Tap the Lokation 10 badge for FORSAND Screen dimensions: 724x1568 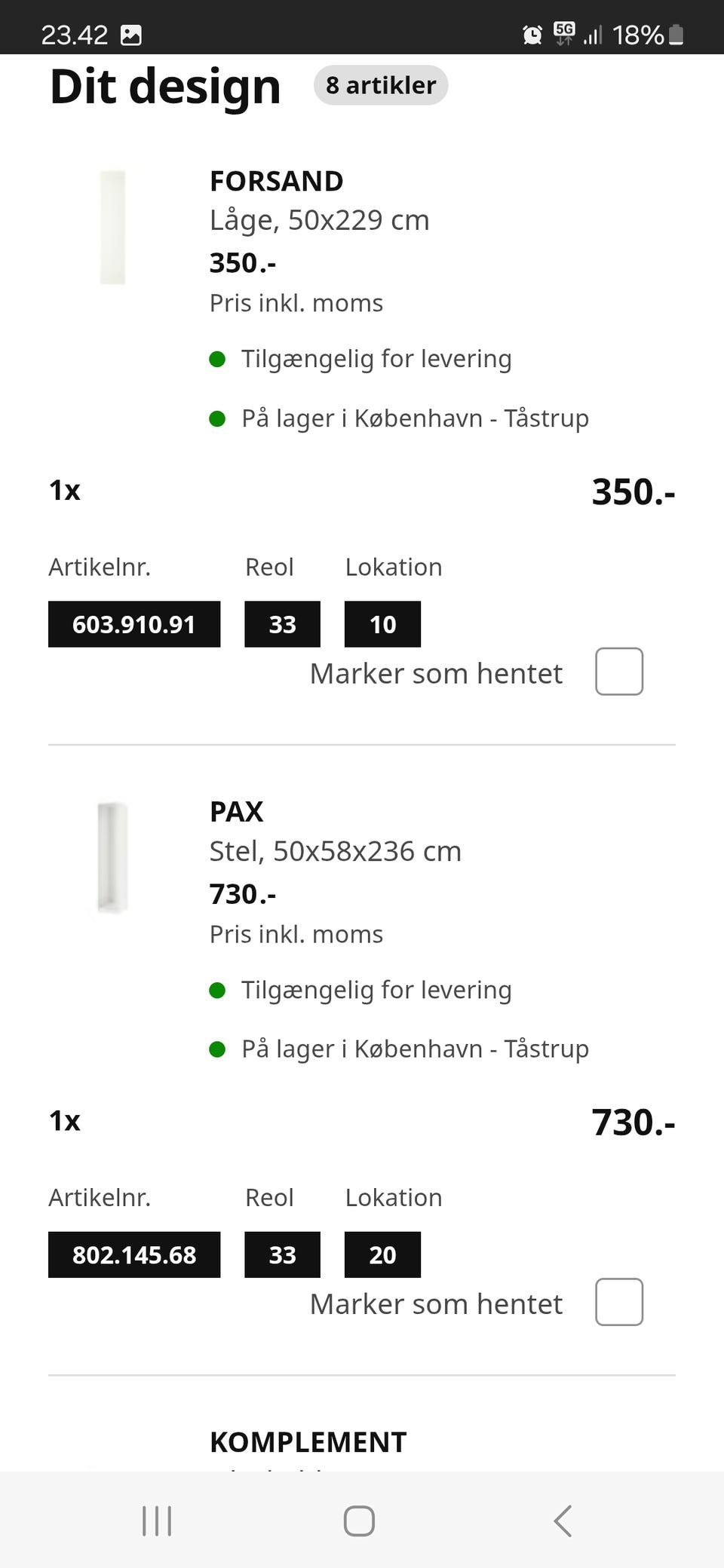(382, 624)
